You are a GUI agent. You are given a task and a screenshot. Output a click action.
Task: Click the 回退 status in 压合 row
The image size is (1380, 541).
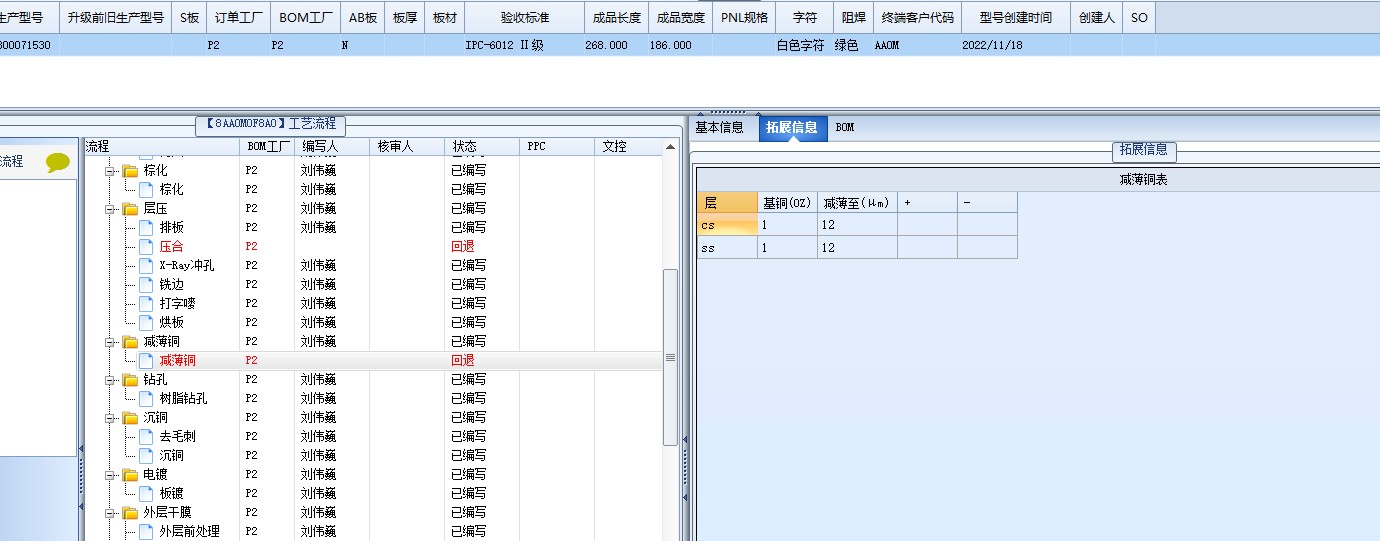coord(462,247)
